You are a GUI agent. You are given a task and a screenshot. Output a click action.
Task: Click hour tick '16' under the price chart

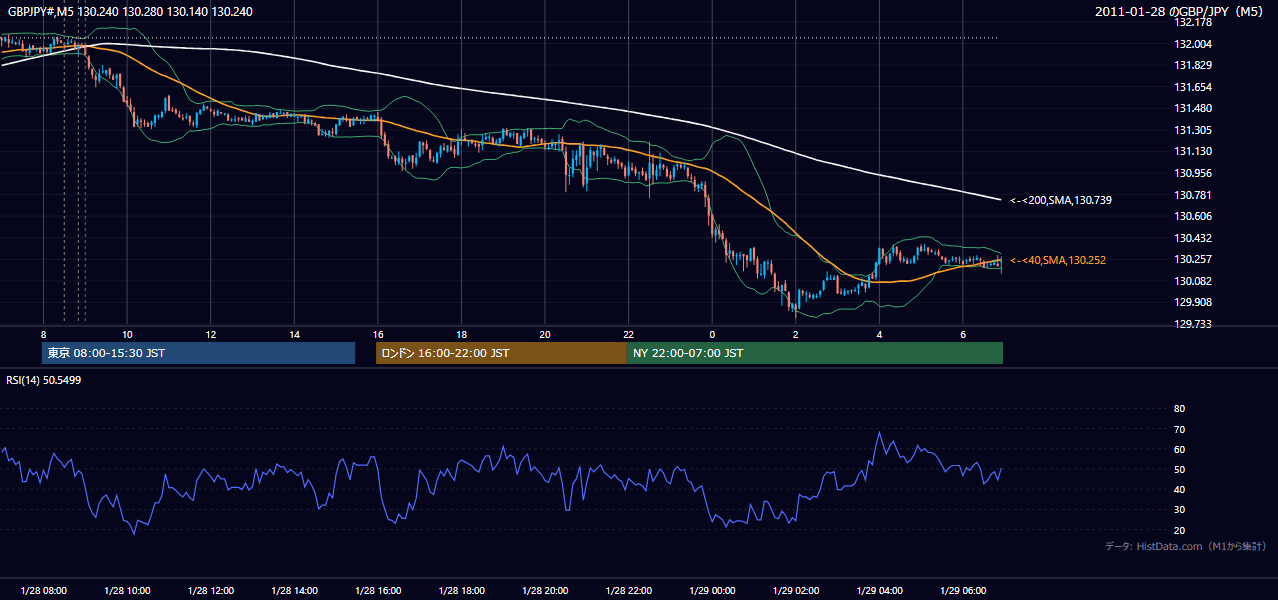[378, 334]
